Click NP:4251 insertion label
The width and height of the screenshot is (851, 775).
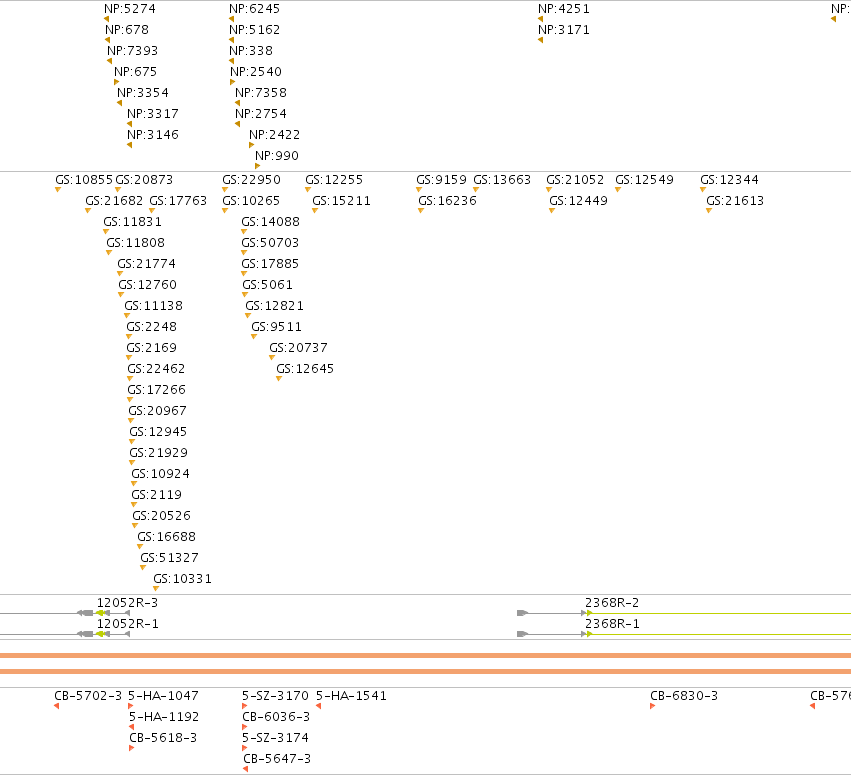click(x=564, y=9)
